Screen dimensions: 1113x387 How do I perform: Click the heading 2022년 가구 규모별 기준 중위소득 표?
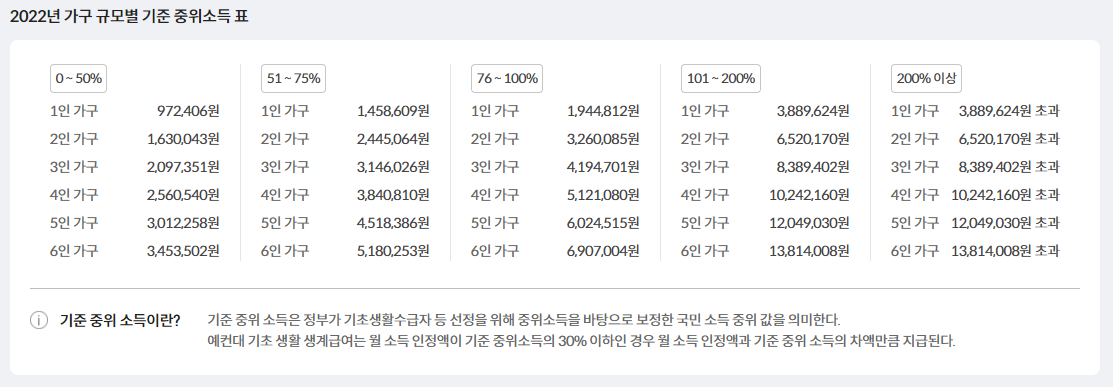129,16
